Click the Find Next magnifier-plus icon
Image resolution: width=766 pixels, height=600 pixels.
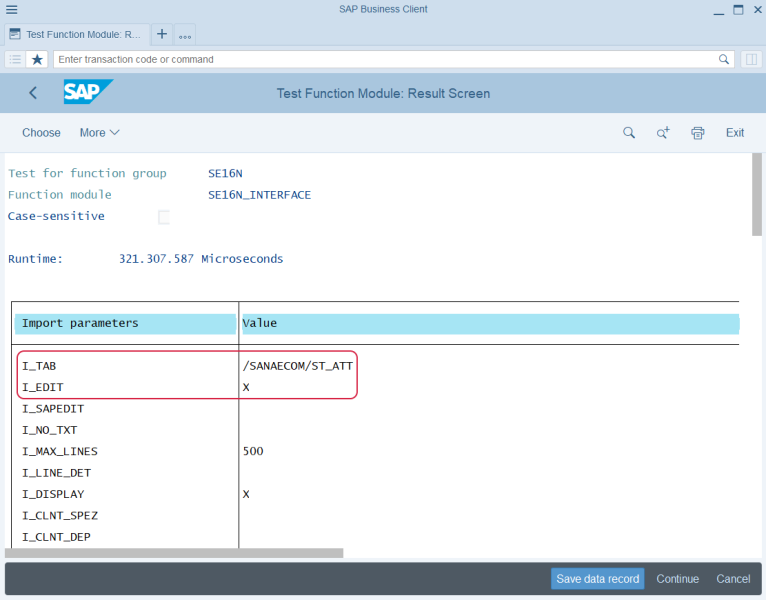[x=663, y=132]
